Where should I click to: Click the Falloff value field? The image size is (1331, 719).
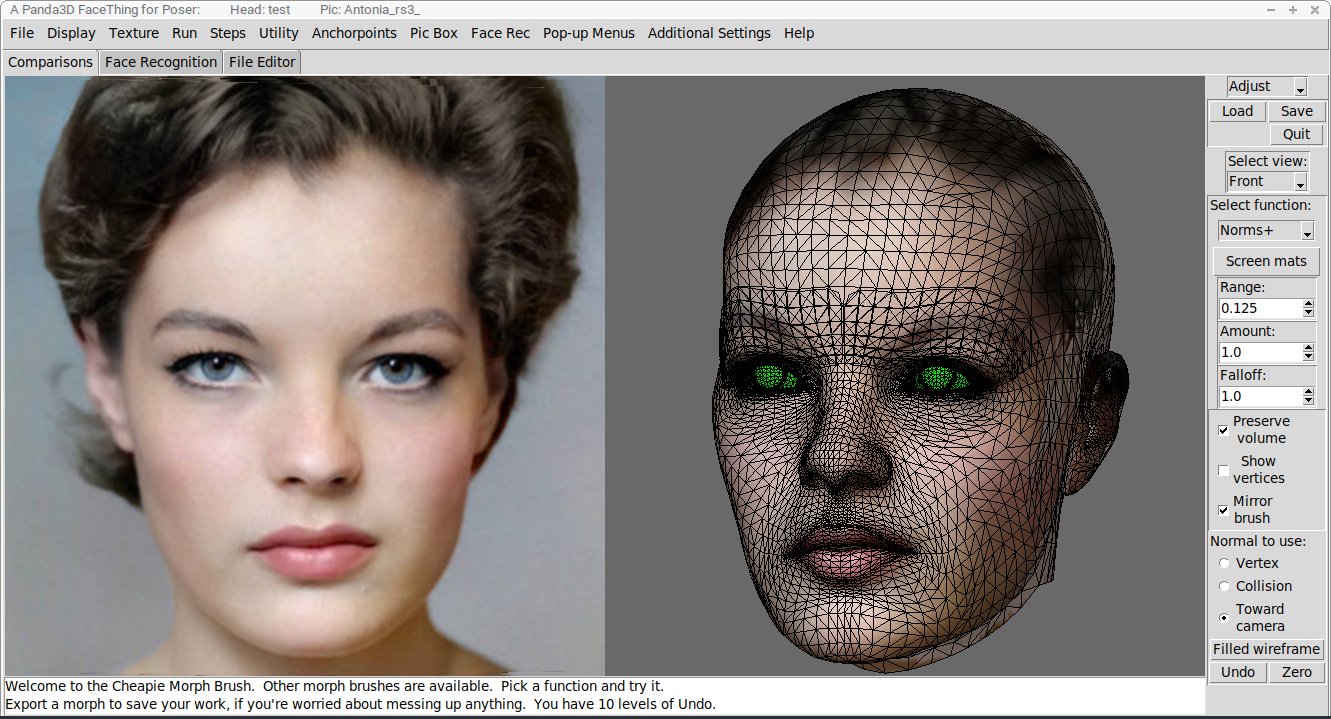1259,396
